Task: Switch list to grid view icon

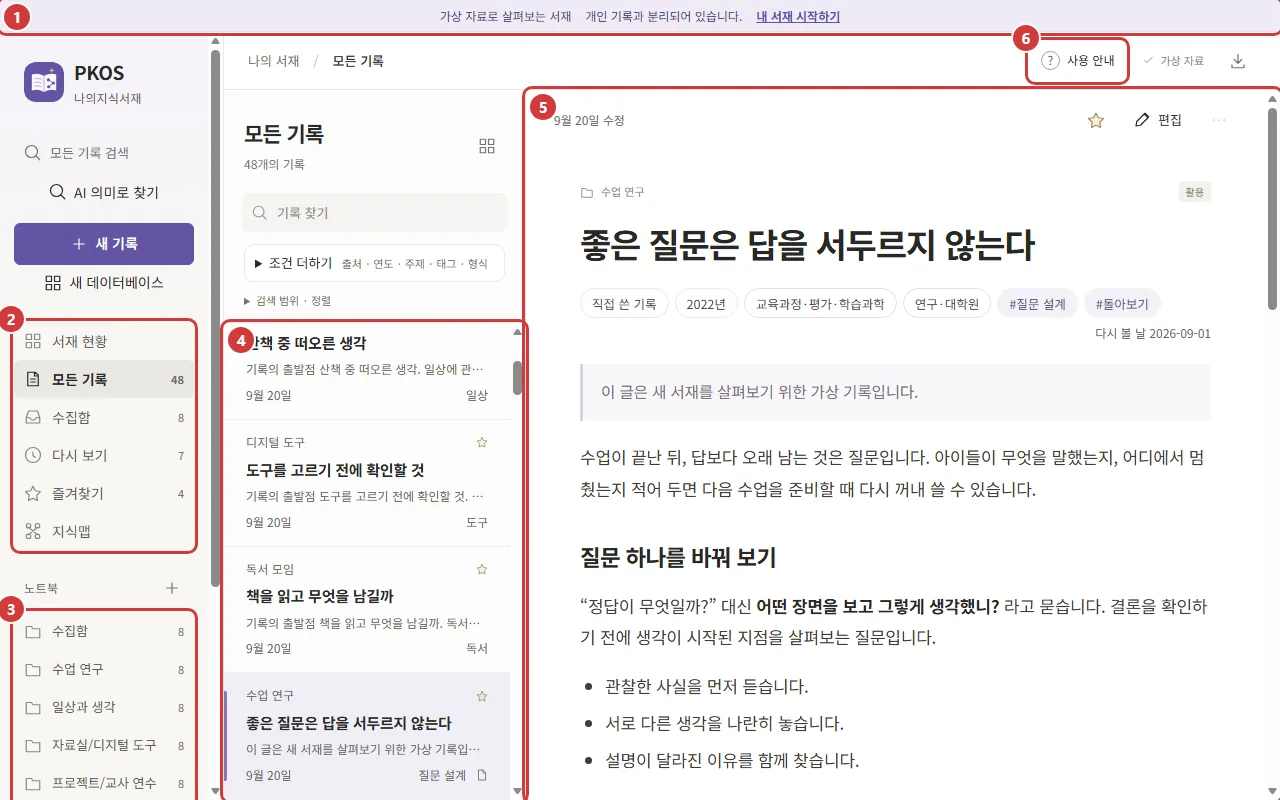Action: (487, 146)
